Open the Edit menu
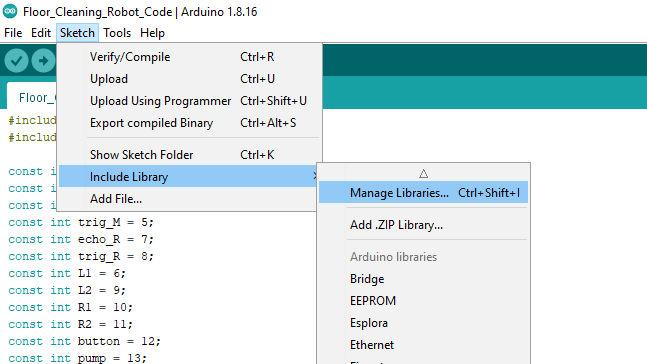Image resolution: width=647 pixels, height=364 pixels. click(x=41, y=33)
